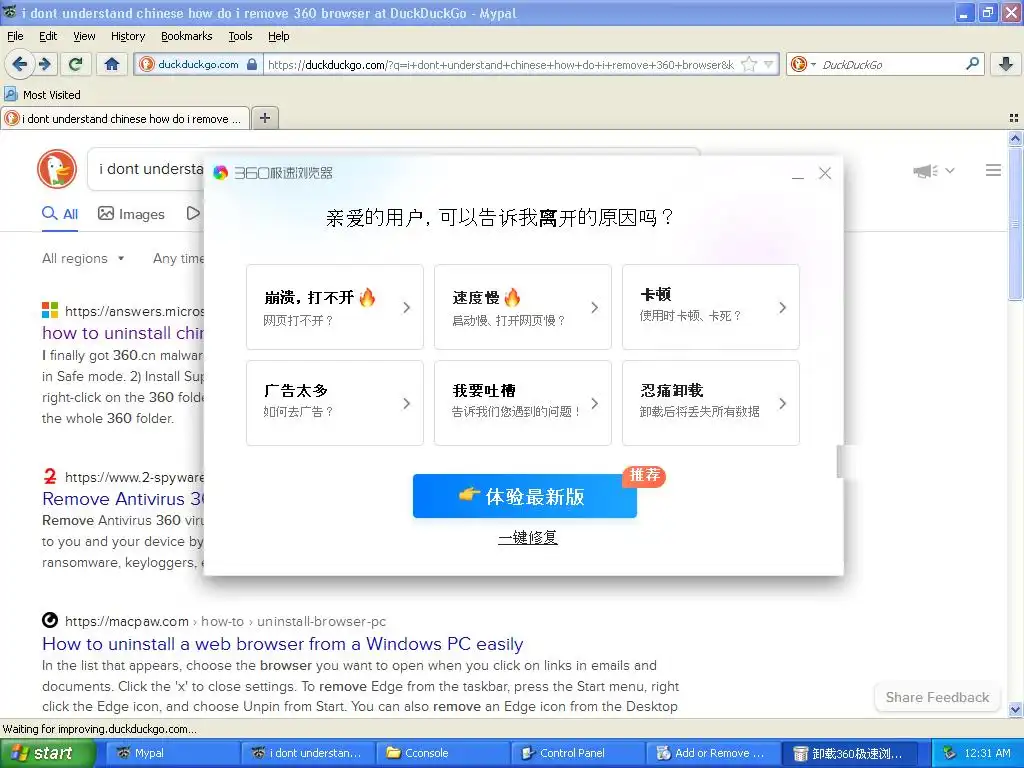This screenshot has width=1024, height=768.
Task: Click scrollbar up arrow on the page
Action: tap(1015, 138)
